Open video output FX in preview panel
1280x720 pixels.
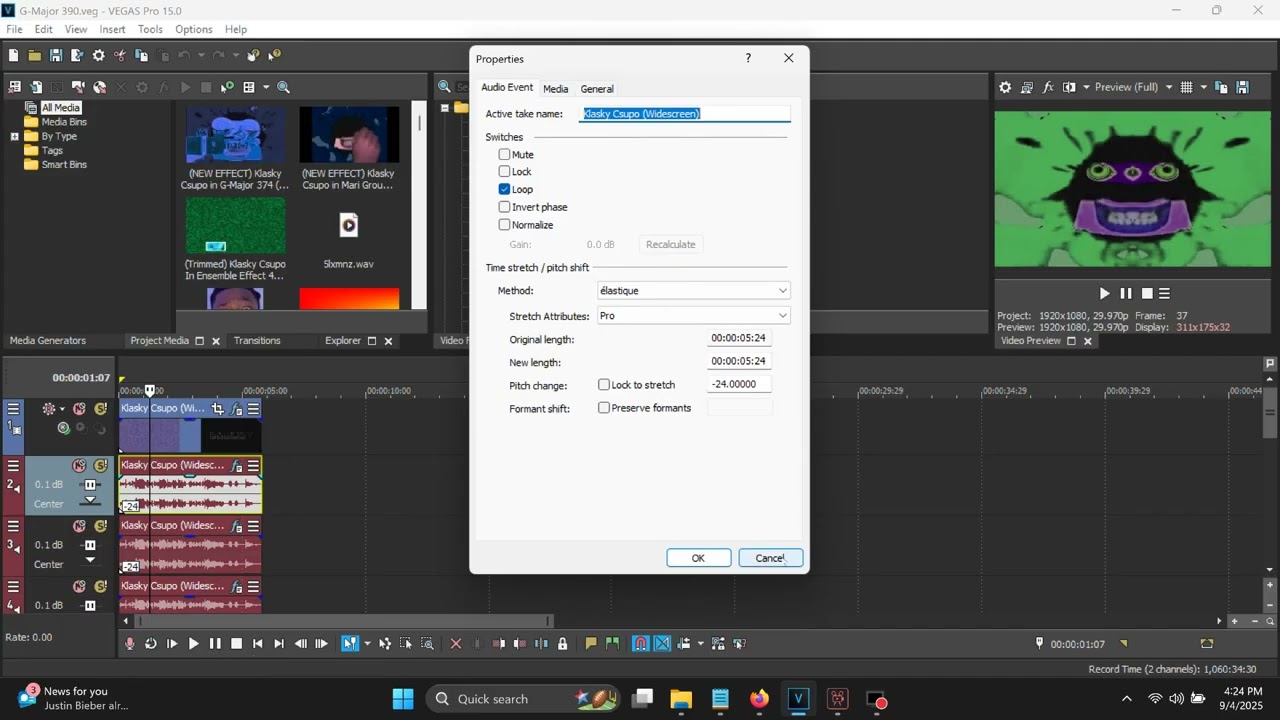[x=1048, y=87]
